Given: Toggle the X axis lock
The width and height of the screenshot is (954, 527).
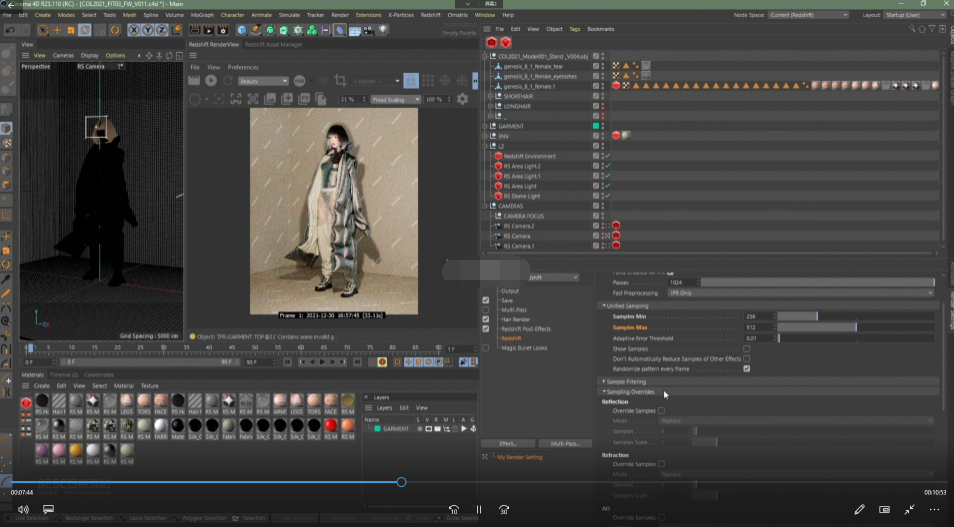Looking at the screenshot, I should (134, 30).
